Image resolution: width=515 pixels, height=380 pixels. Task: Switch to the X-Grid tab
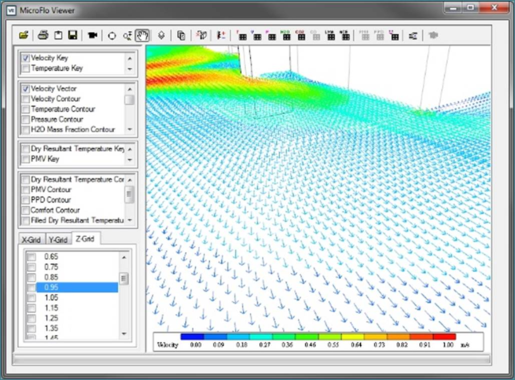coord(31,239)
